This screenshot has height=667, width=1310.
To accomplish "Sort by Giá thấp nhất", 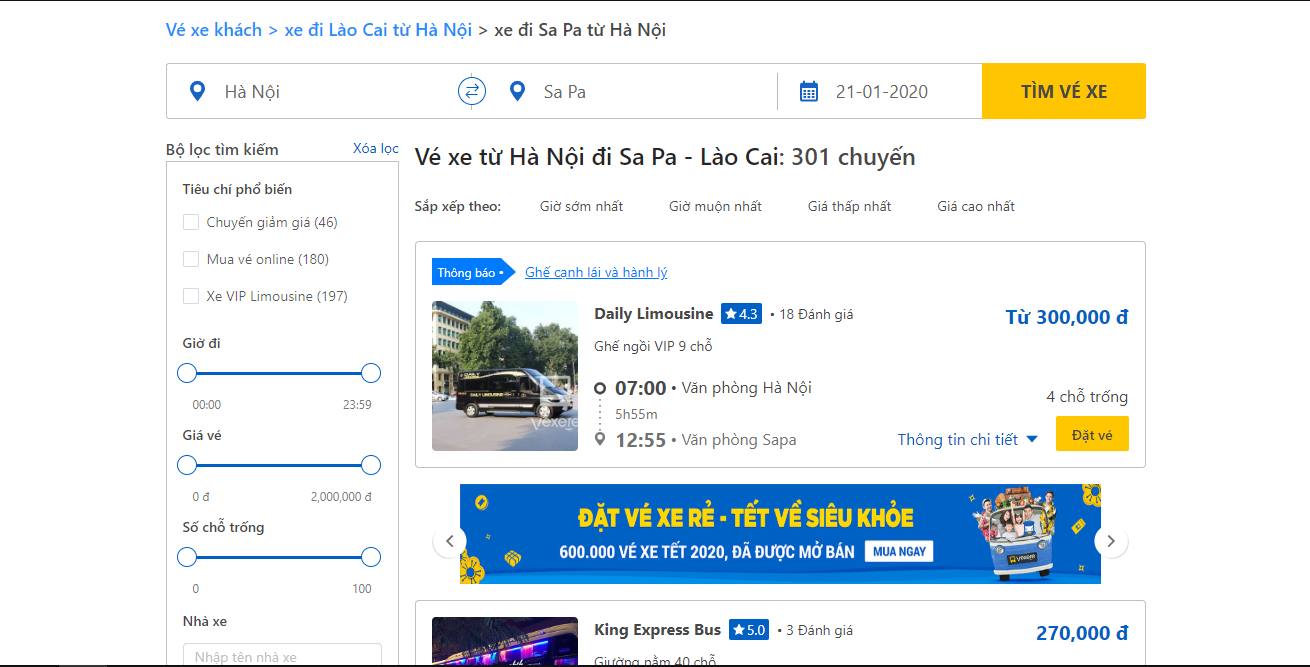I will (849, 206).
